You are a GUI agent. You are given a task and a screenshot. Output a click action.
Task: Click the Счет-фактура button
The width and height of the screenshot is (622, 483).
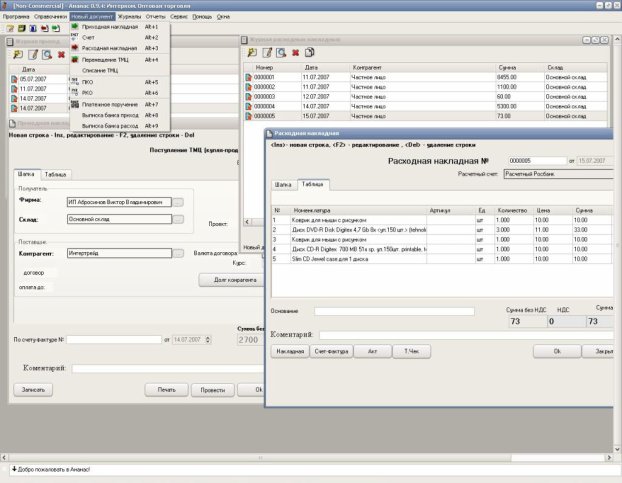(x=331, y=351)
